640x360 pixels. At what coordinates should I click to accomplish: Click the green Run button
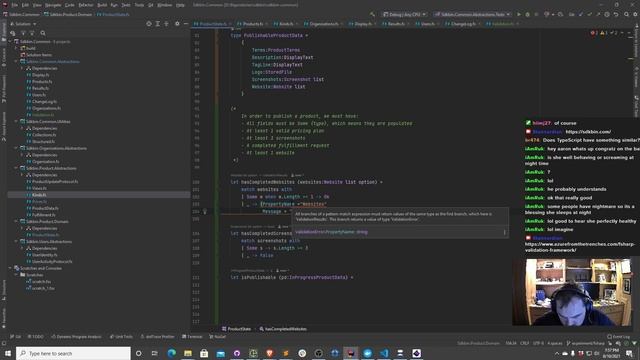pos(519,14)
